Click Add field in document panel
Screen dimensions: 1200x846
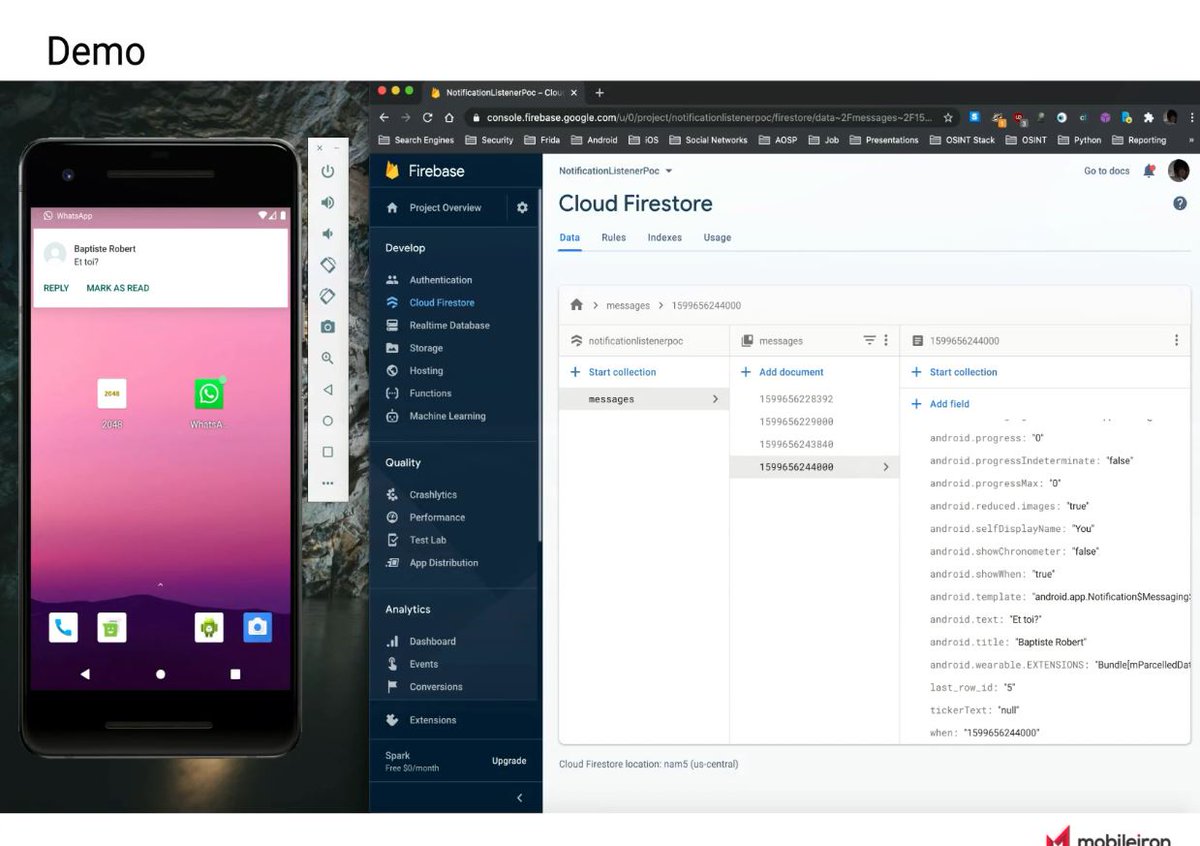[940, 404]
